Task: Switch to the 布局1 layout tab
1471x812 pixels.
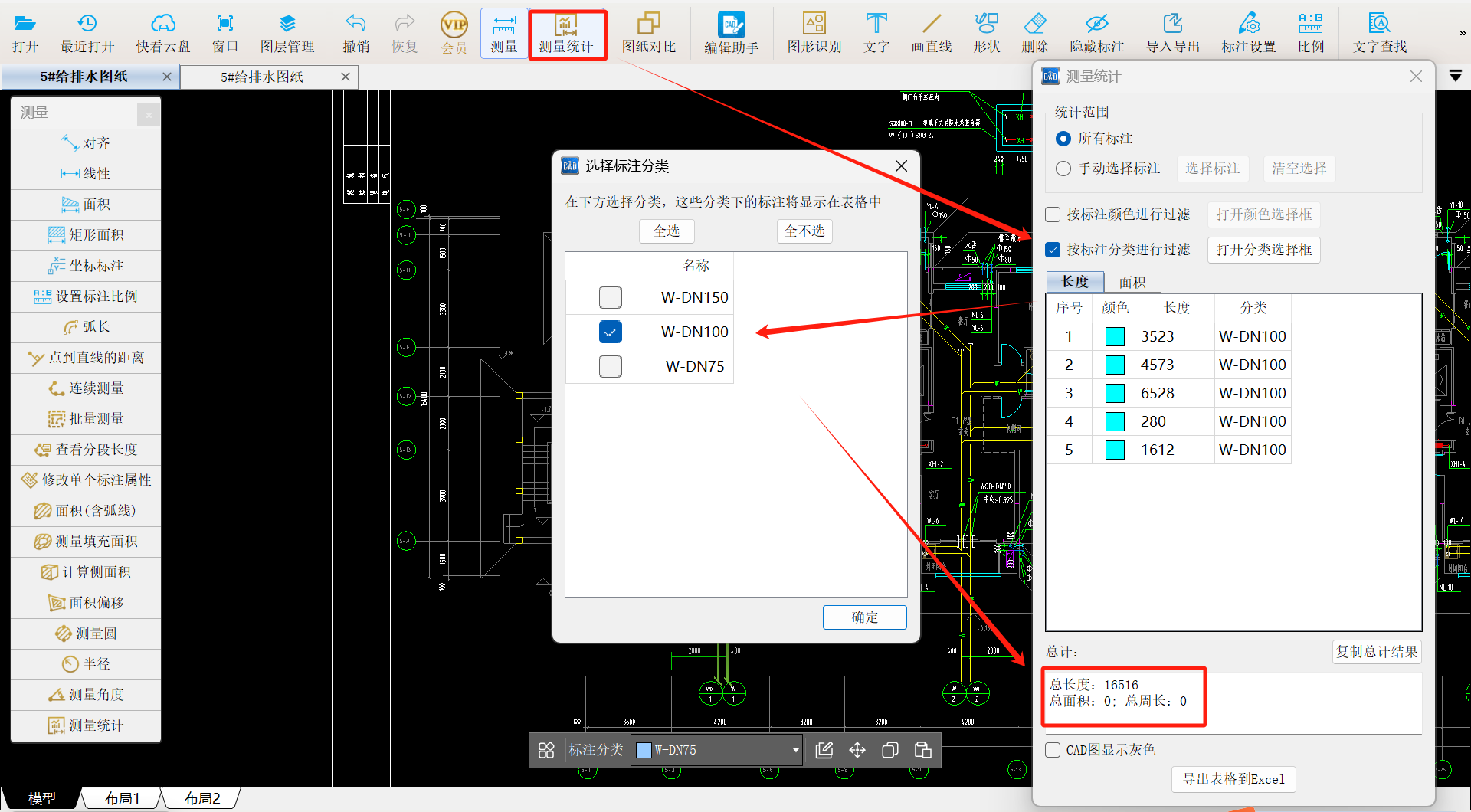Action: [x=123, y=798]
